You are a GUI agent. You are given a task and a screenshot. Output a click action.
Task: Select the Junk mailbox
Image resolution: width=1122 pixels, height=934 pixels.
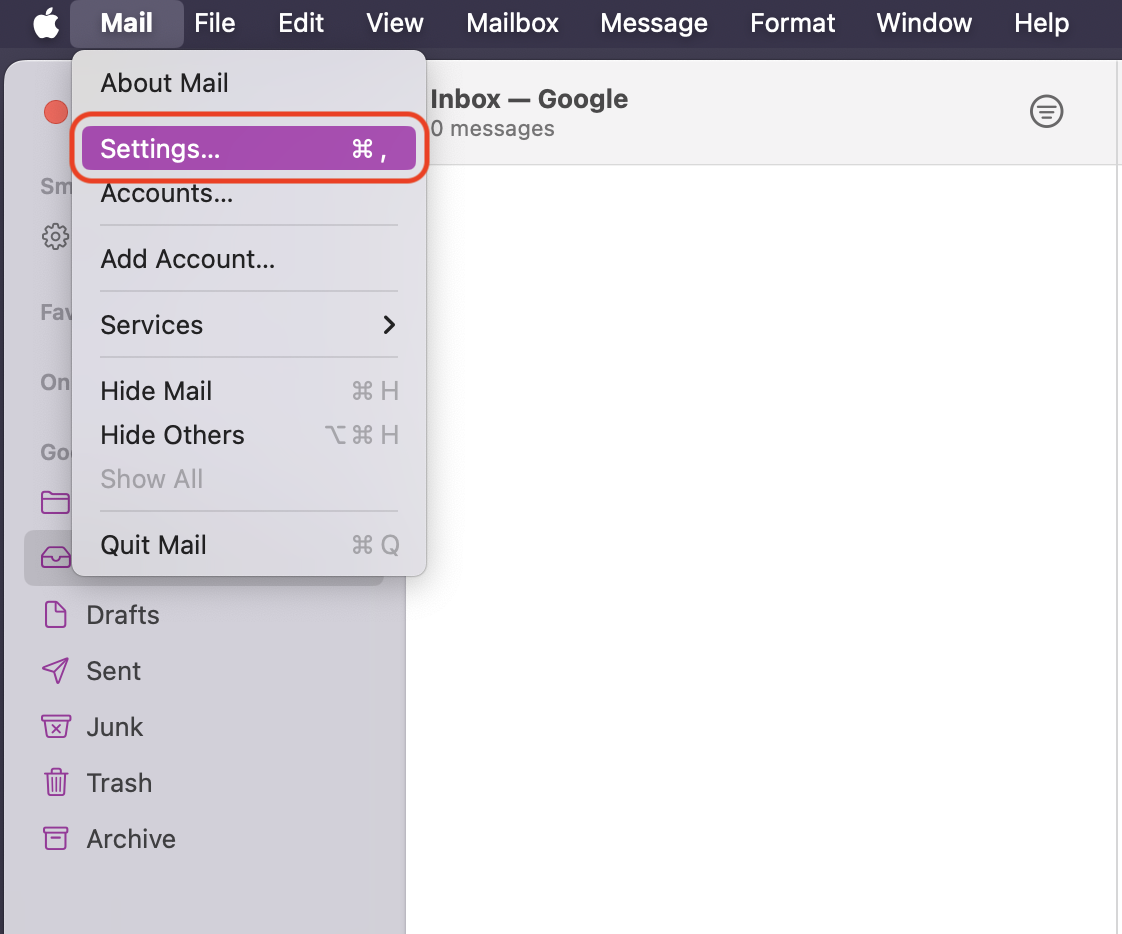click(204, 726)
